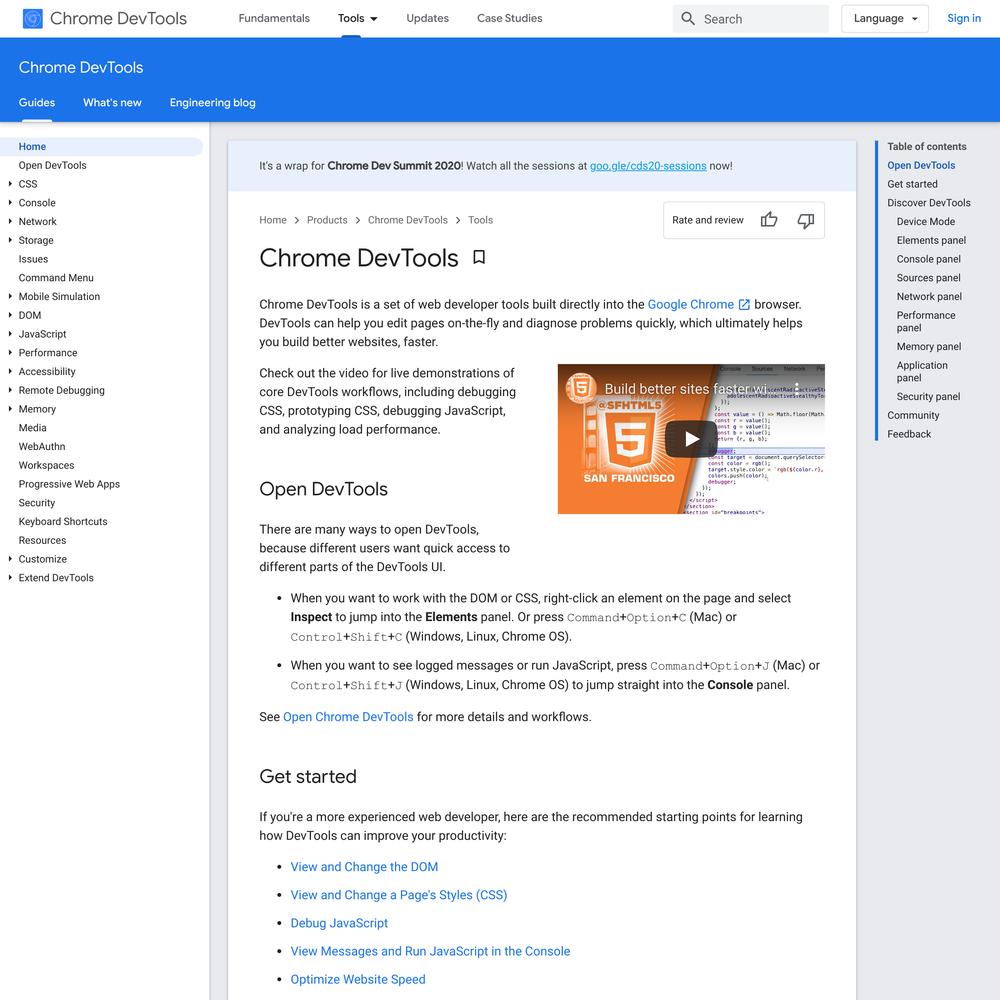Select Home in the left sidebar
The width and height of the screenshot is (1000, 1000).
pos(101,147)
